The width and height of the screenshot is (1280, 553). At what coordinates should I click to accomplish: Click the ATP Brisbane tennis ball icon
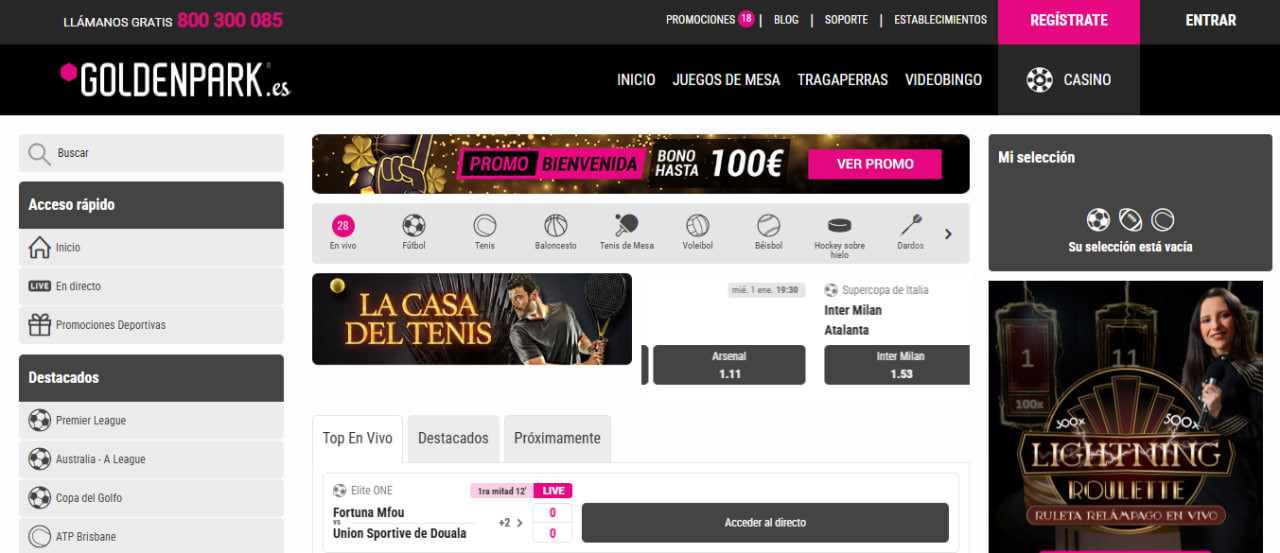click(40, 537)
